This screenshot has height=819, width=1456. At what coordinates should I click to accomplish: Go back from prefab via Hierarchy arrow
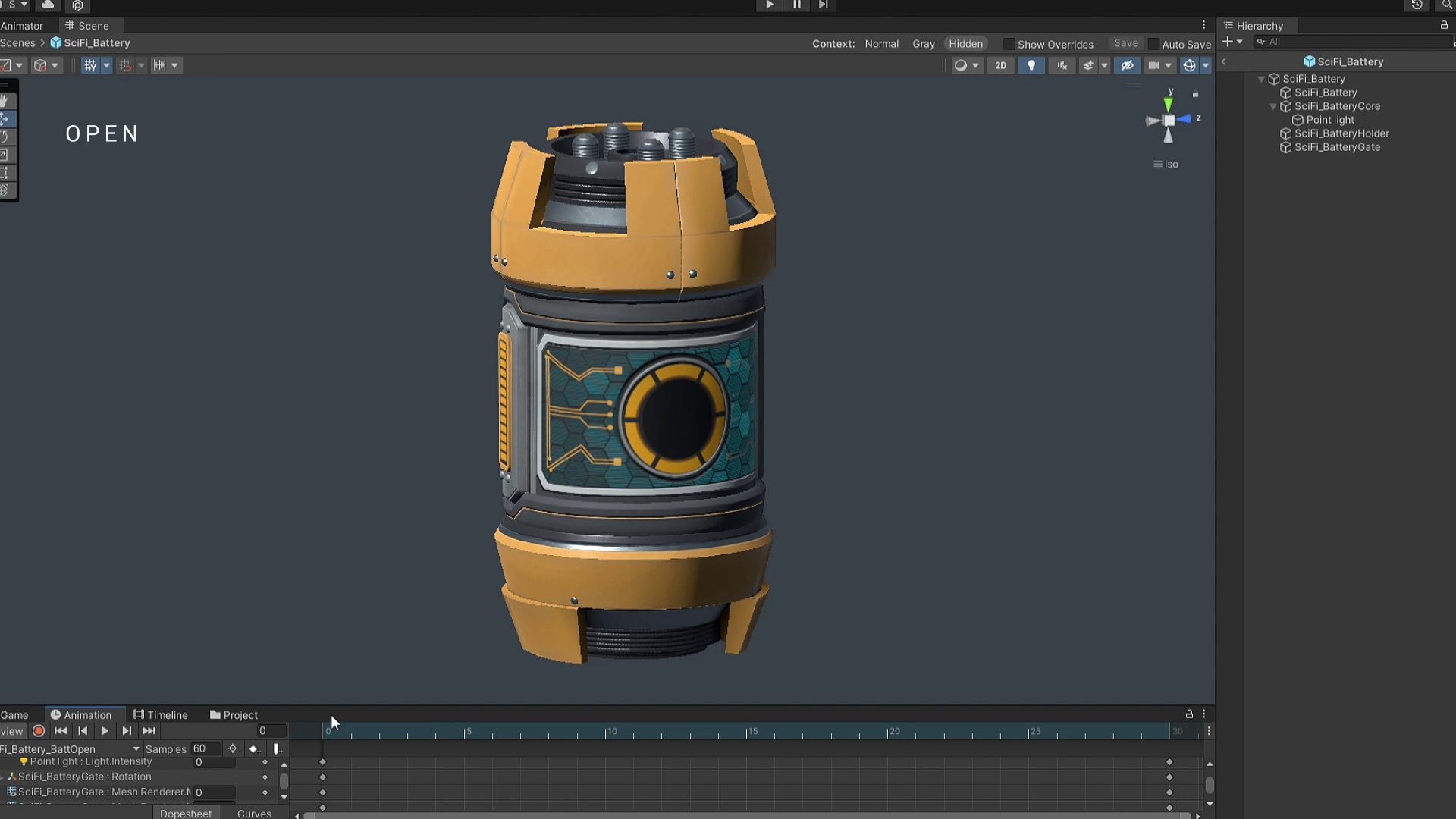point(1224,61)
